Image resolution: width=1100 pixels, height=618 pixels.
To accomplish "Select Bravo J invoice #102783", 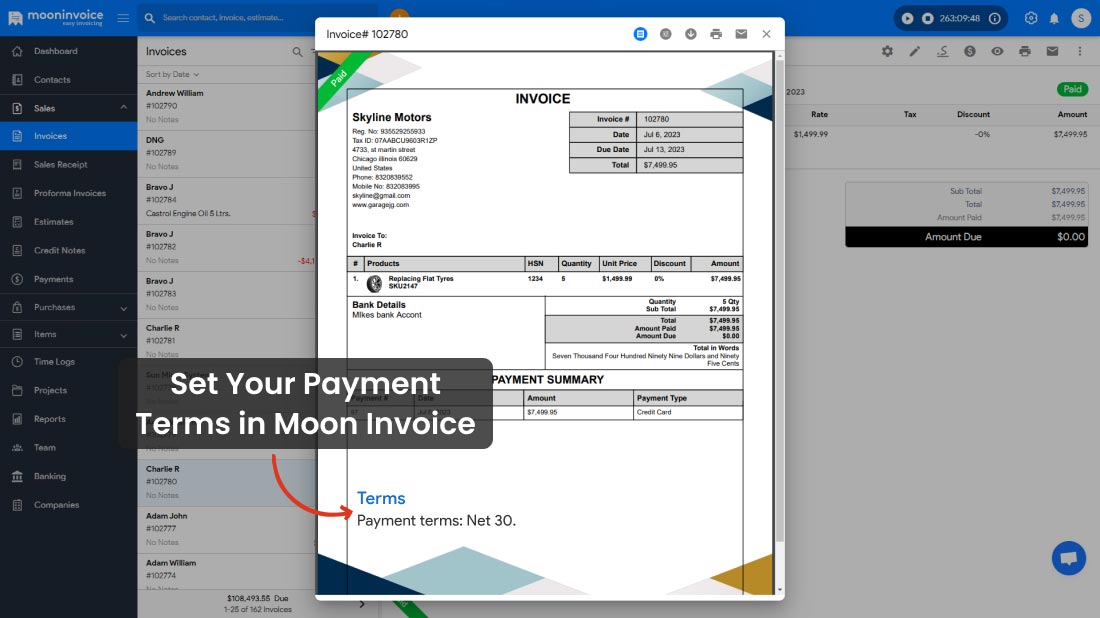I will [227, 295].
